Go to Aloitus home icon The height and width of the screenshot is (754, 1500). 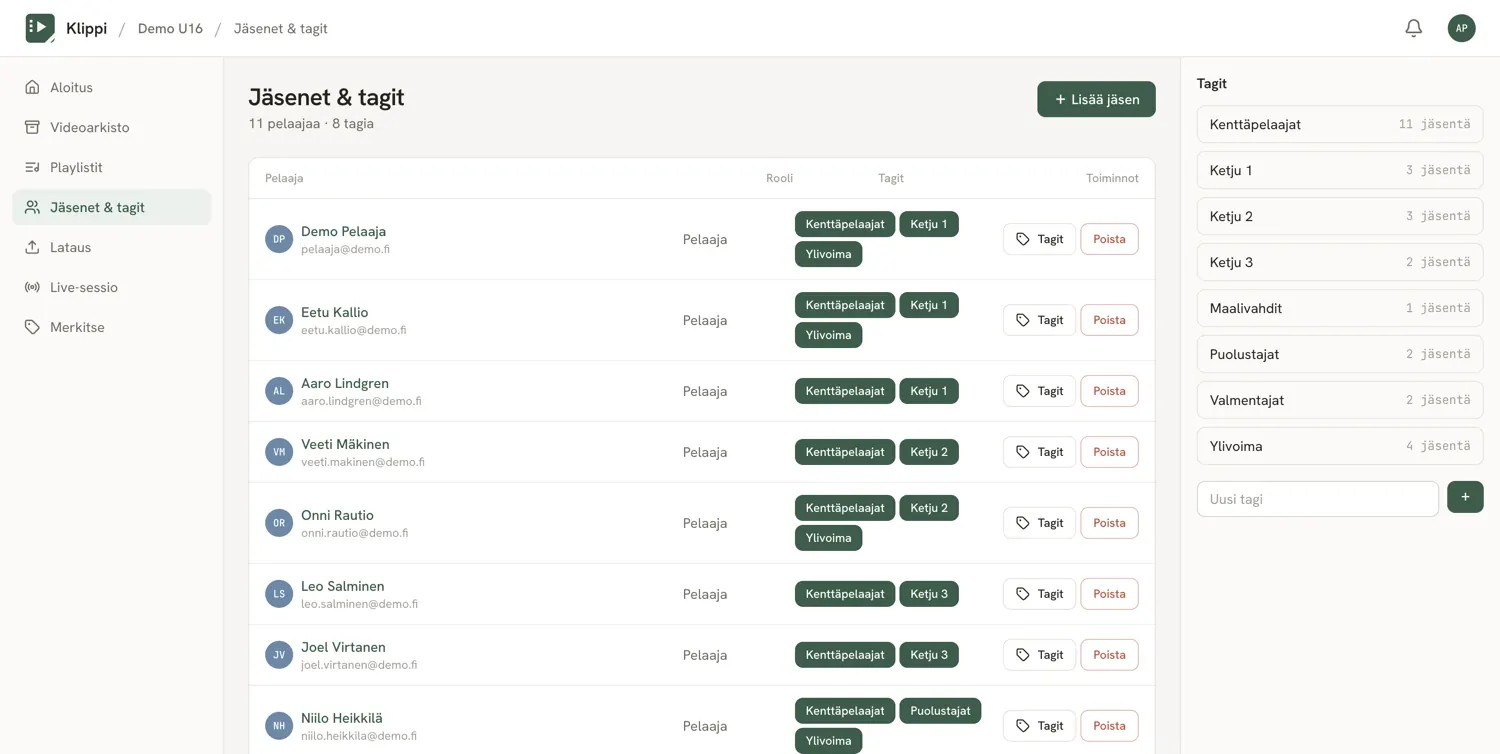click(32, 87)
